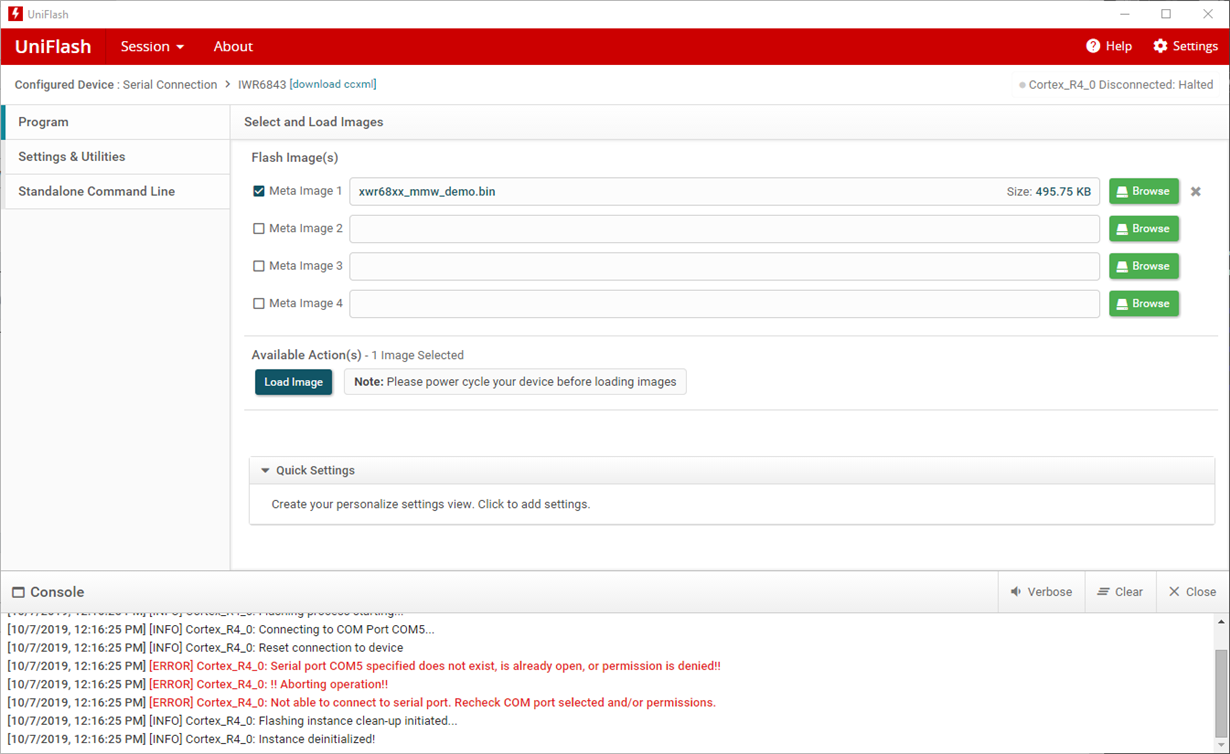Enable the Meta Image 3 checkbox

(x=259, y=266)
